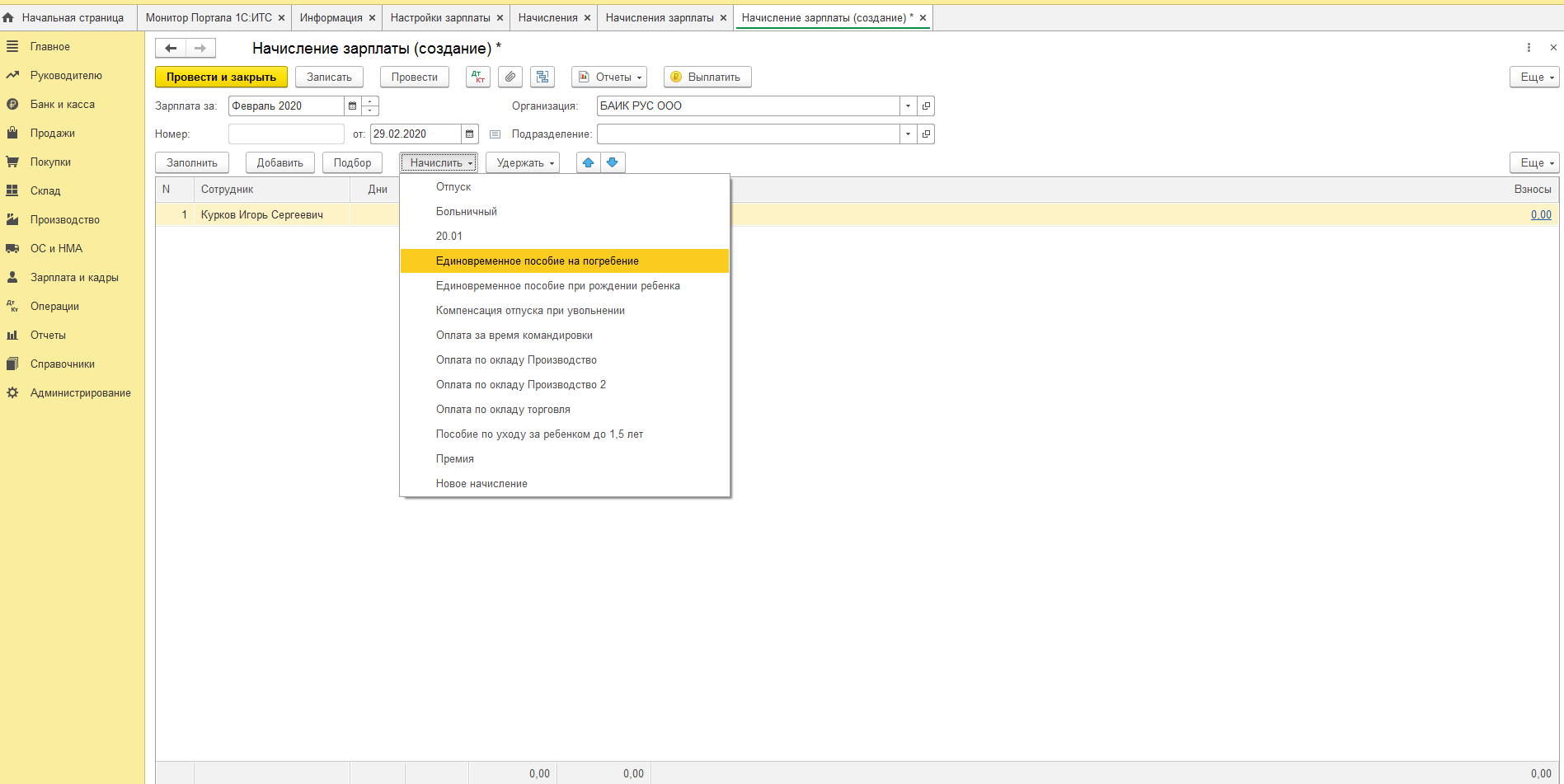Expand the Подразделение dropdown list
This screenshot has height=784, width=1564.
[908, 134]
